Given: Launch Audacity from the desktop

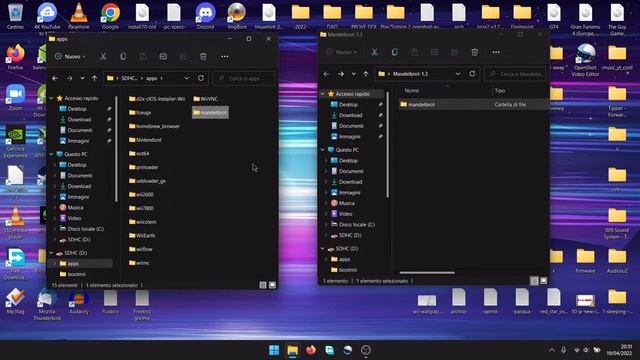Looking at the screenshot, I should pyautogui.click(x=79, y=302).
